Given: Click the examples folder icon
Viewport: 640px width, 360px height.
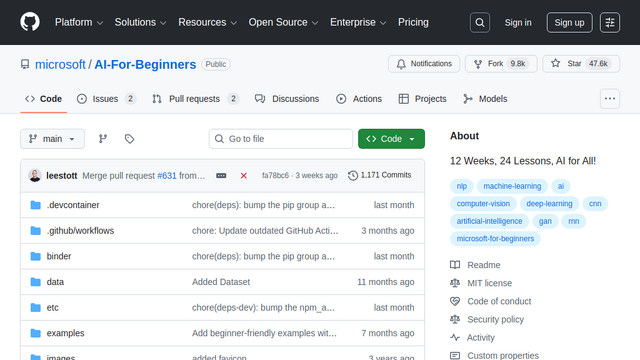Looking at the screenshot, I should point(36,333).
